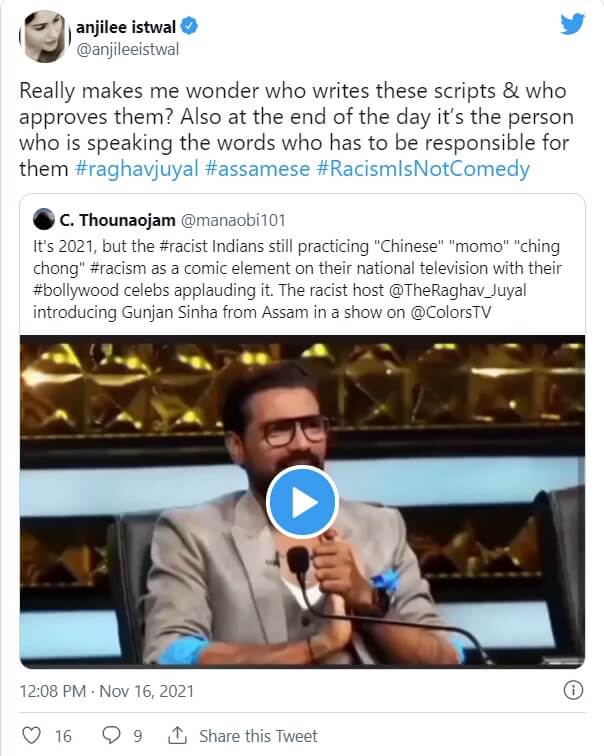Click Share this Tweet
Image resolution: width=604 pixels, height=756 pixels.
(258, 735)
